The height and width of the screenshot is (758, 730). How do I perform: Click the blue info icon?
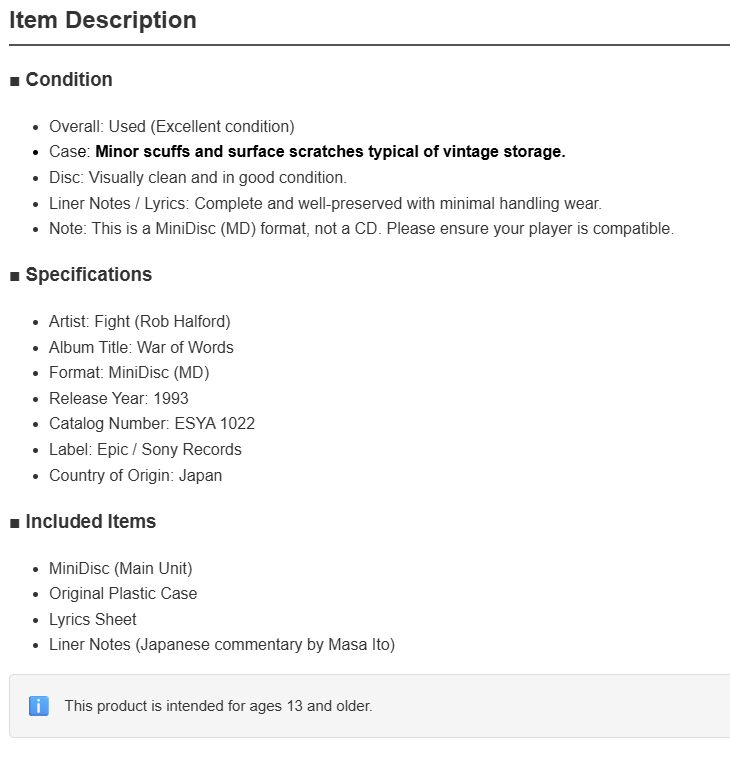(x=39, y=706)
